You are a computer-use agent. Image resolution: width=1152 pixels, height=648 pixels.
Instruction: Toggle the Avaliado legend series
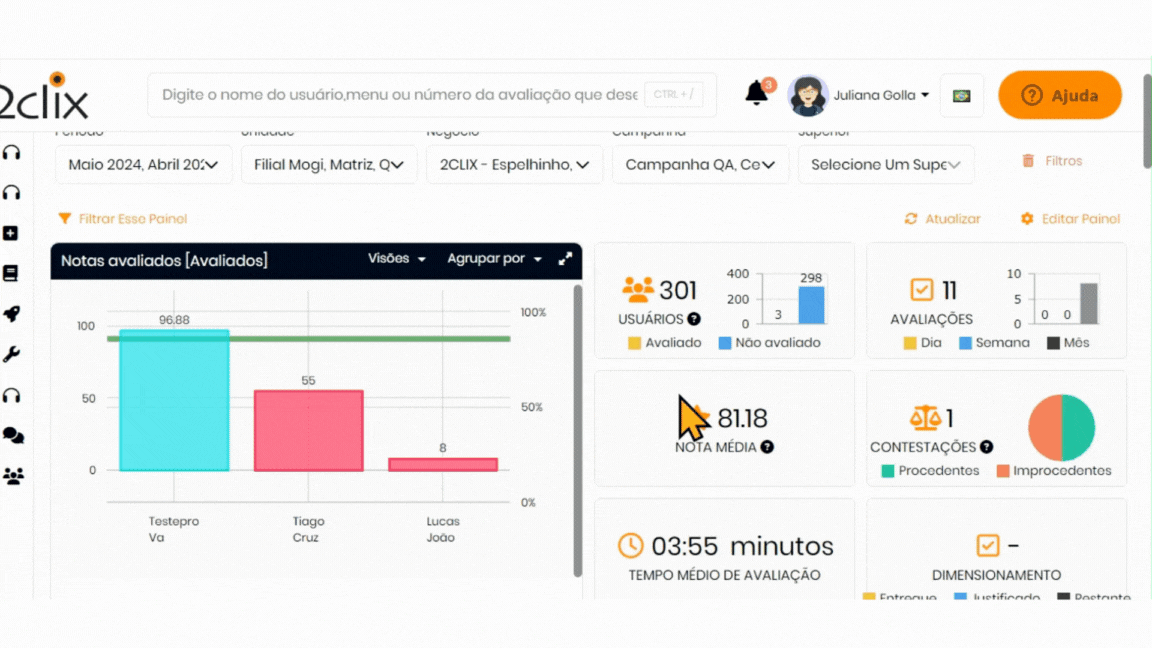pyautogui.click(x=664, y=343)
